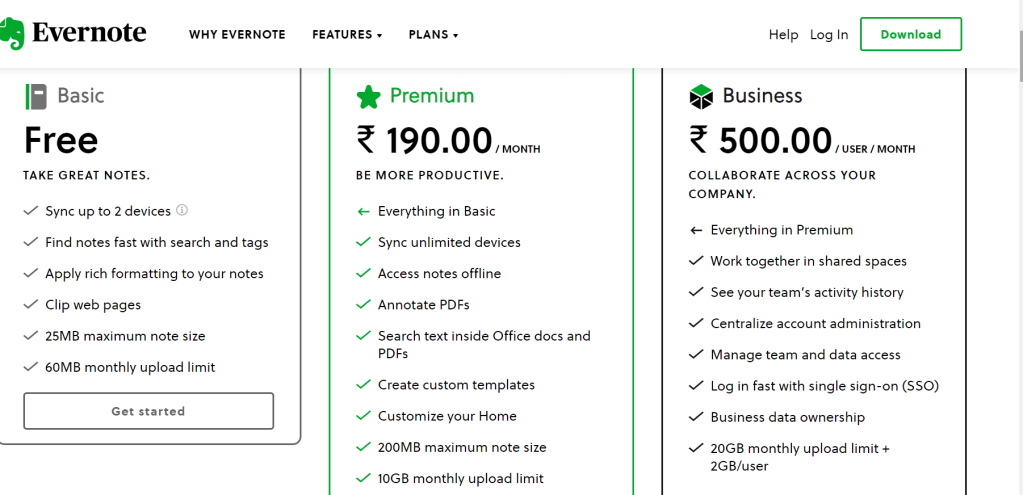Click the info icon beside Sync up to 2 devices
This screenshot has height=495, width=1023.
182,210
